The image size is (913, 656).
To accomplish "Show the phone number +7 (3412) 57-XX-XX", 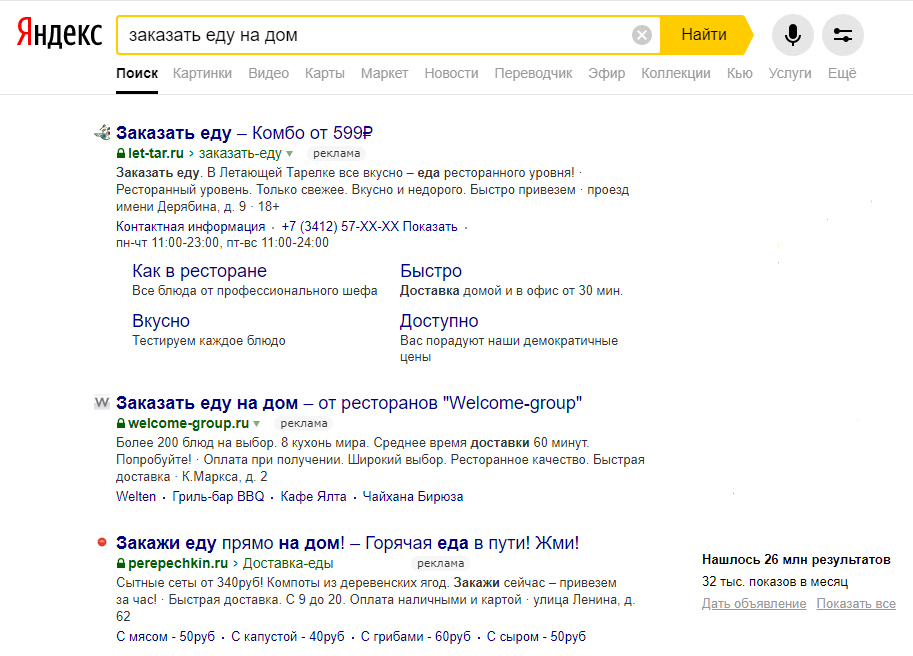I will click(x=369, y=226).
